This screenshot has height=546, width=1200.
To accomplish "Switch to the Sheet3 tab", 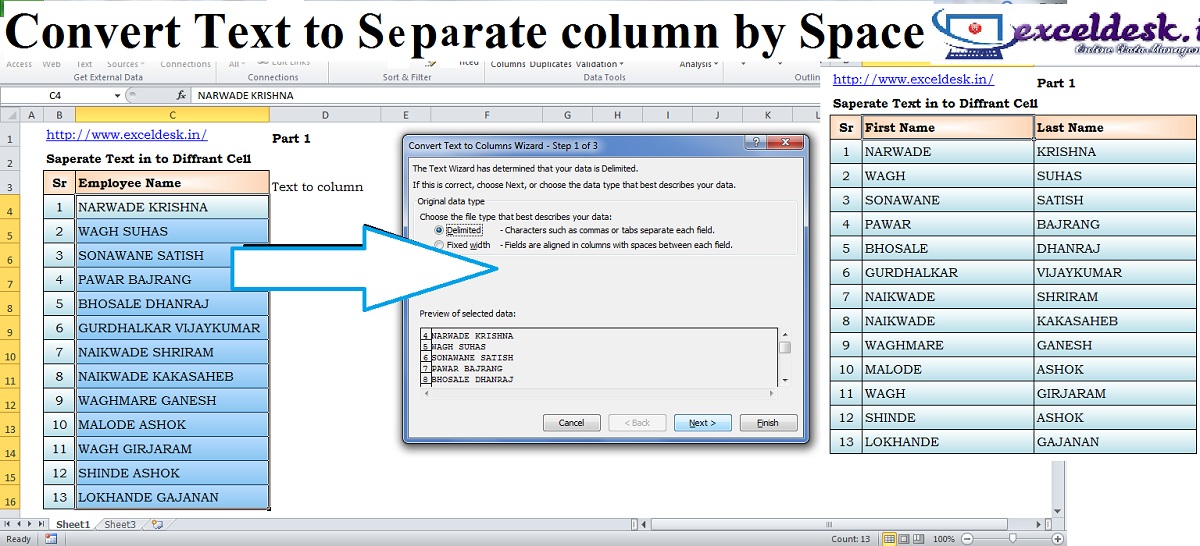I will tap(120, 524).
